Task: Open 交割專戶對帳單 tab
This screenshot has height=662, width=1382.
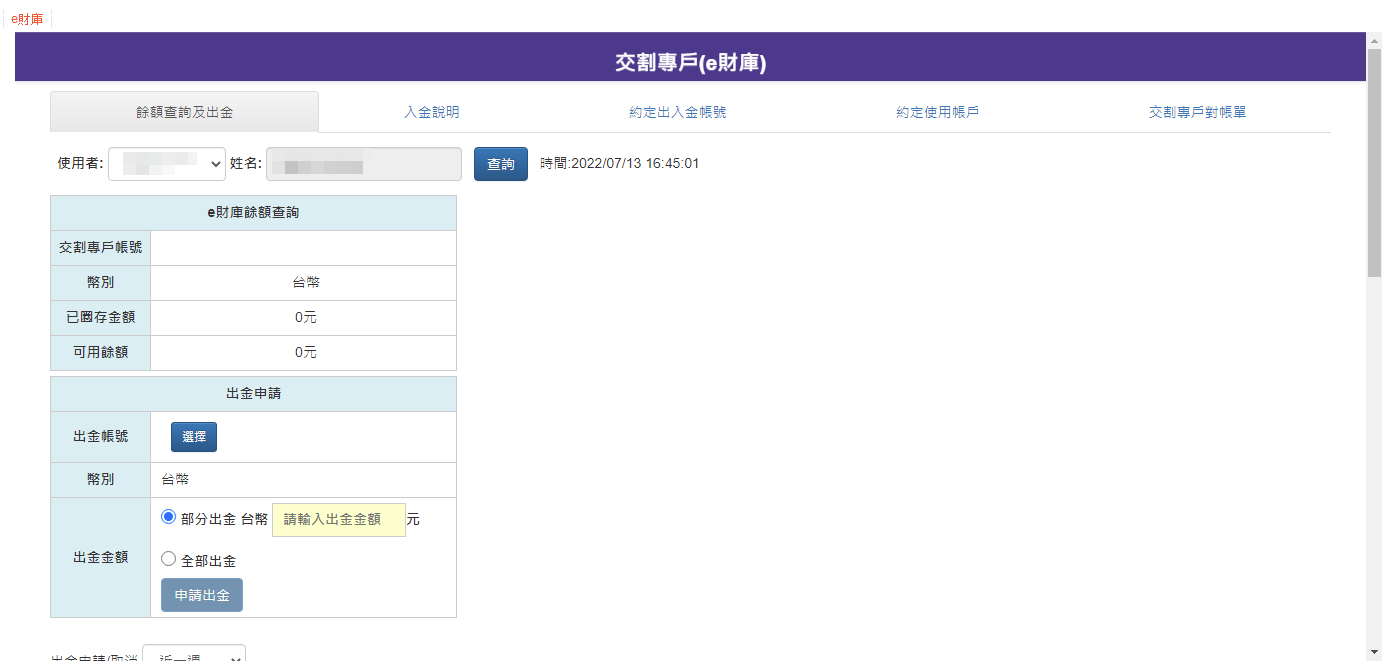Action: coord(1197,112)
